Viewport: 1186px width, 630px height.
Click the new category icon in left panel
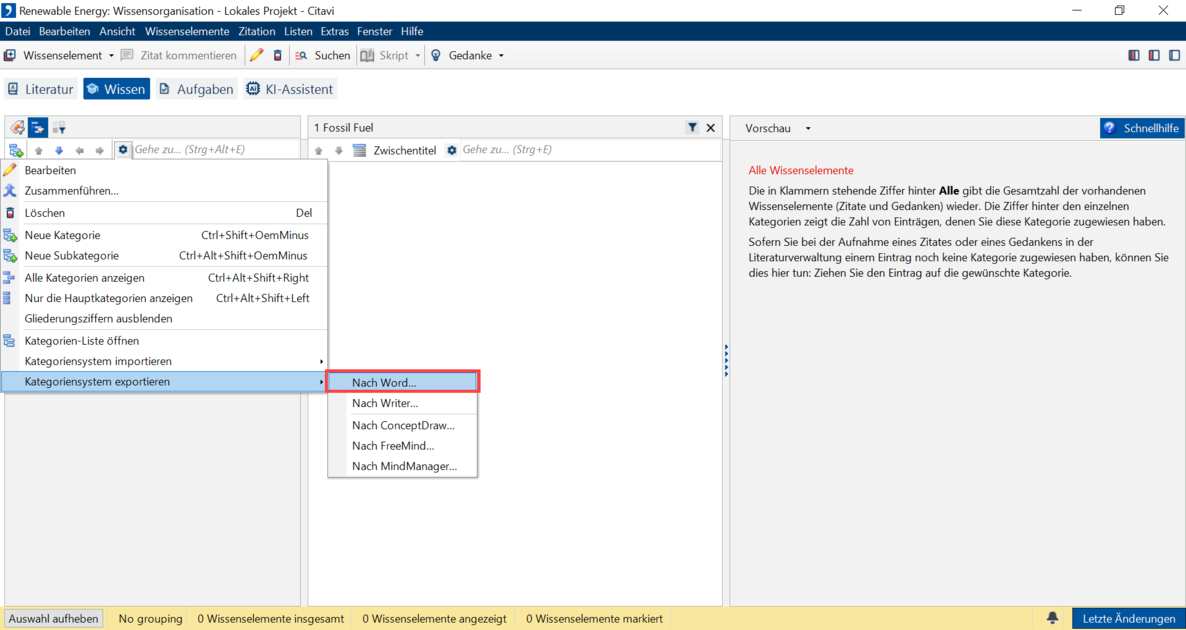[16, 150]
